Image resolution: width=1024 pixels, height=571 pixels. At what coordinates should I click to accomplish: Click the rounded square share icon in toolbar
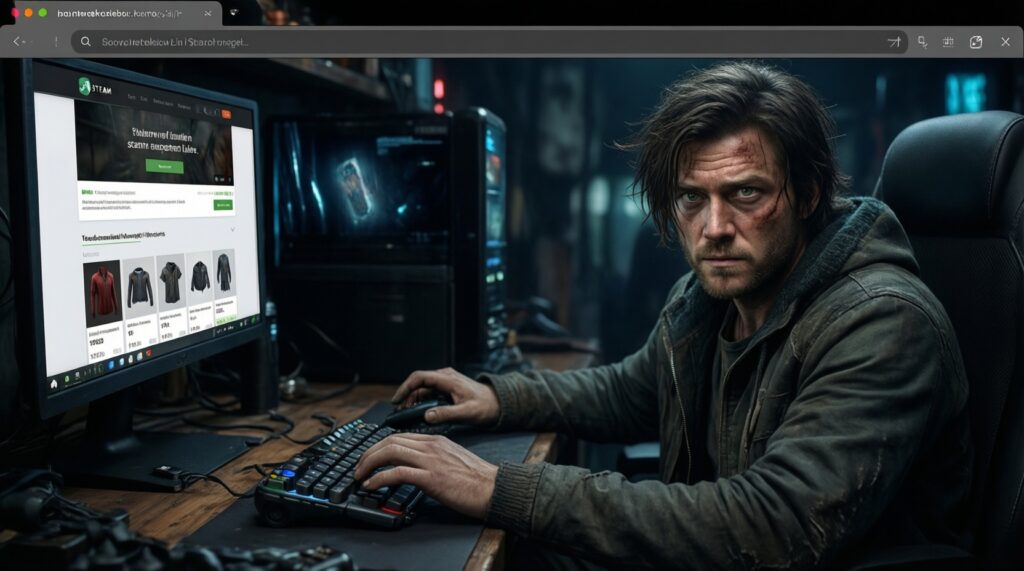976,42
